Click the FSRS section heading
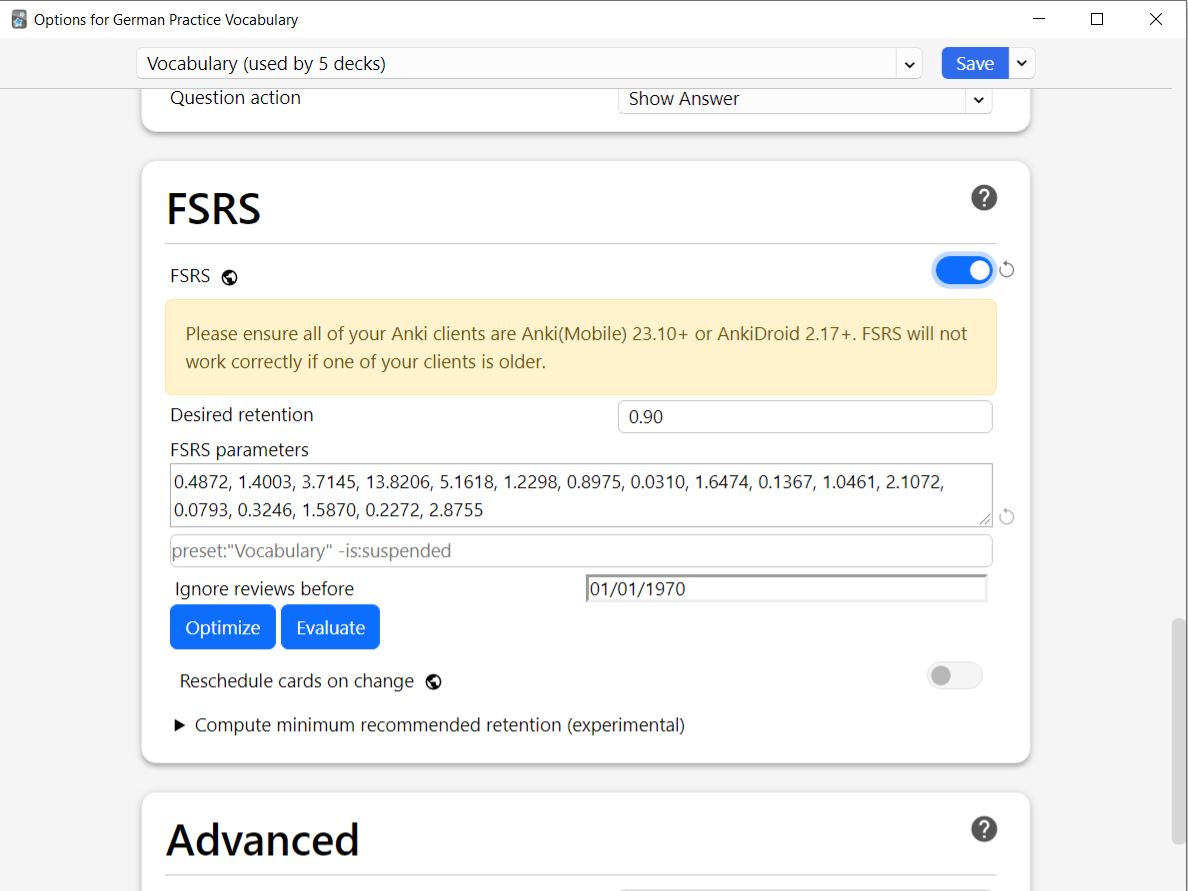 214,209
